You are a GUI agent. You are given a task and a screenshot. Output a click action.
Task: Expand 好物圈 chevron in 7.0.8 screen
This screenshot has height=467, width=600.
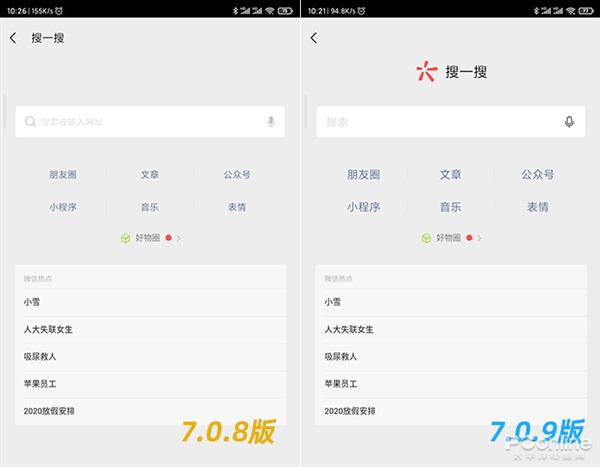[x=178, y=238]
